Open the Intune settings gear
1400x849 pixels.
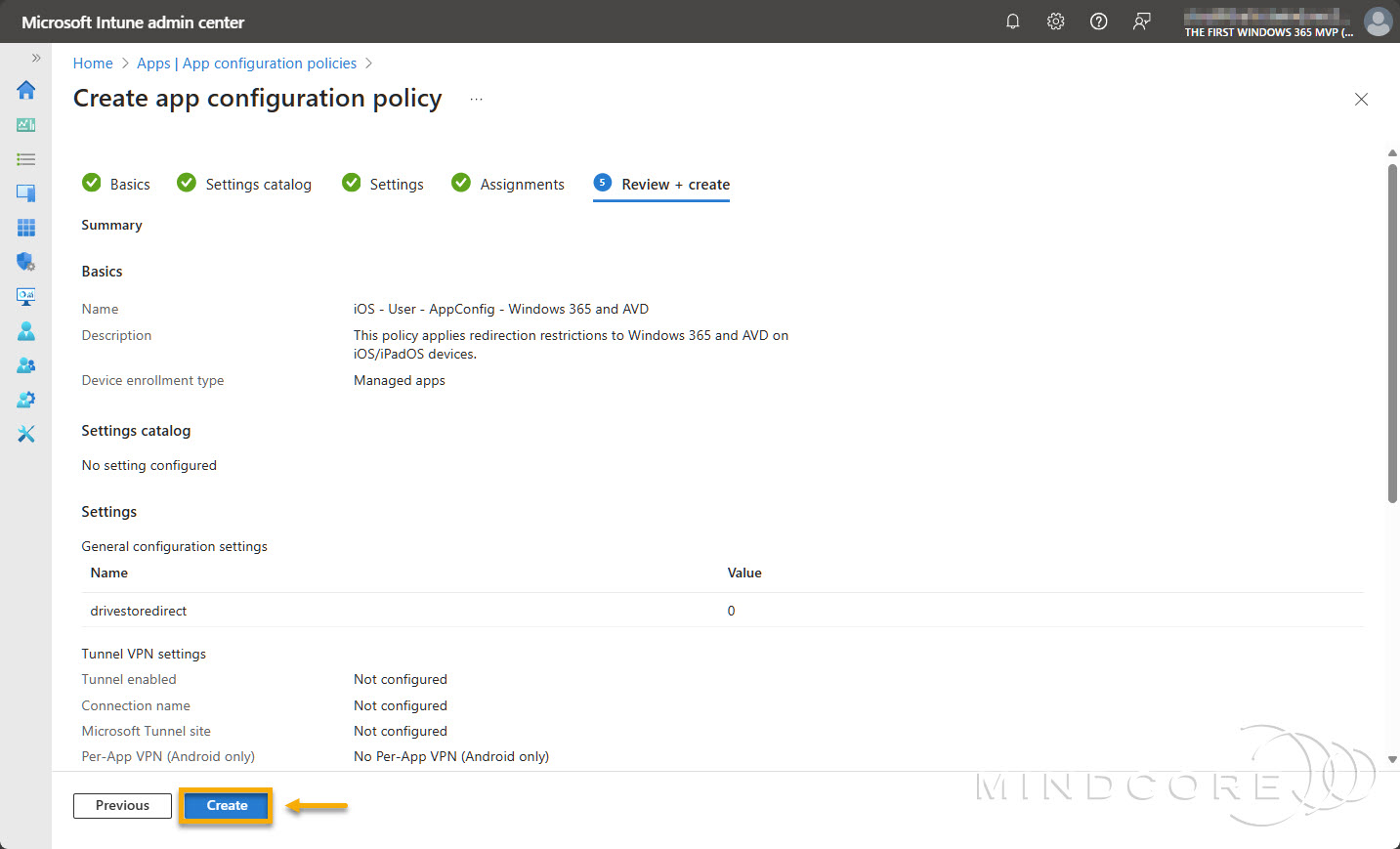click(1055, 21)
